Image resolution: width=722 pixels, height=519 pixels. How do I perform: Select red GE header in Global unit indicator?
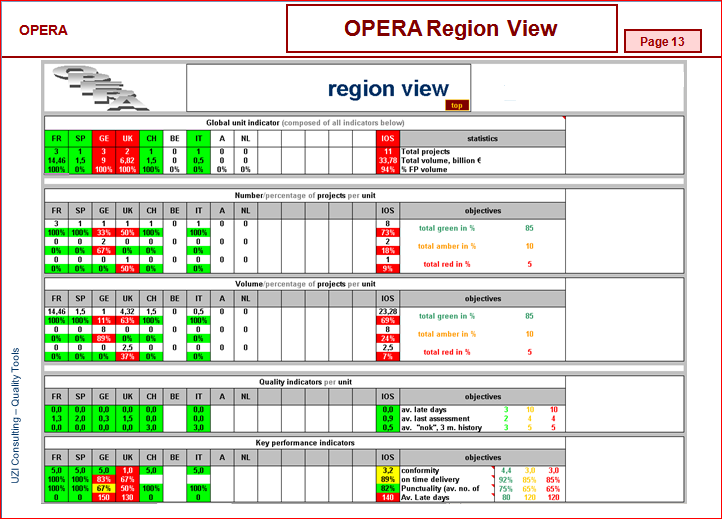click(104, 138)
